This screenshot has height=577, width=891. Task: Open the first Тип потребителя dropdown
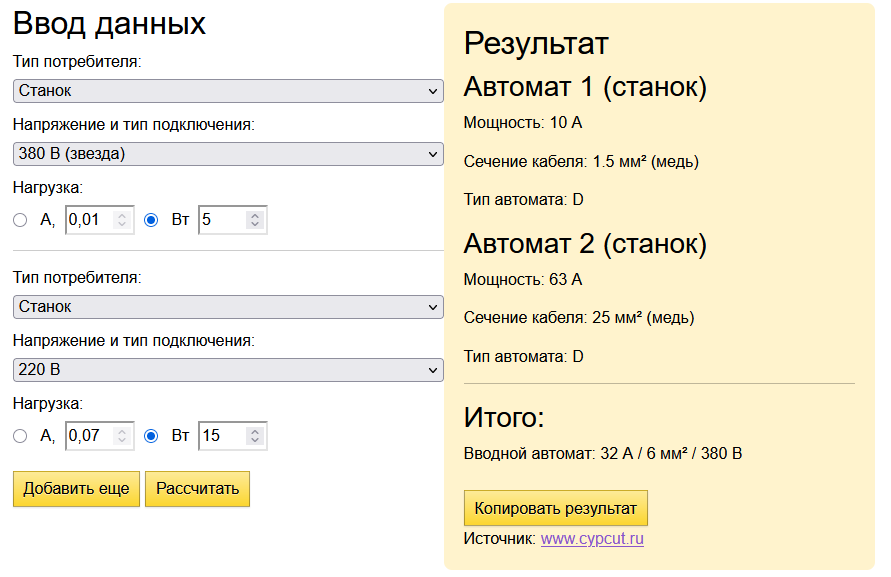click(228, 91)
